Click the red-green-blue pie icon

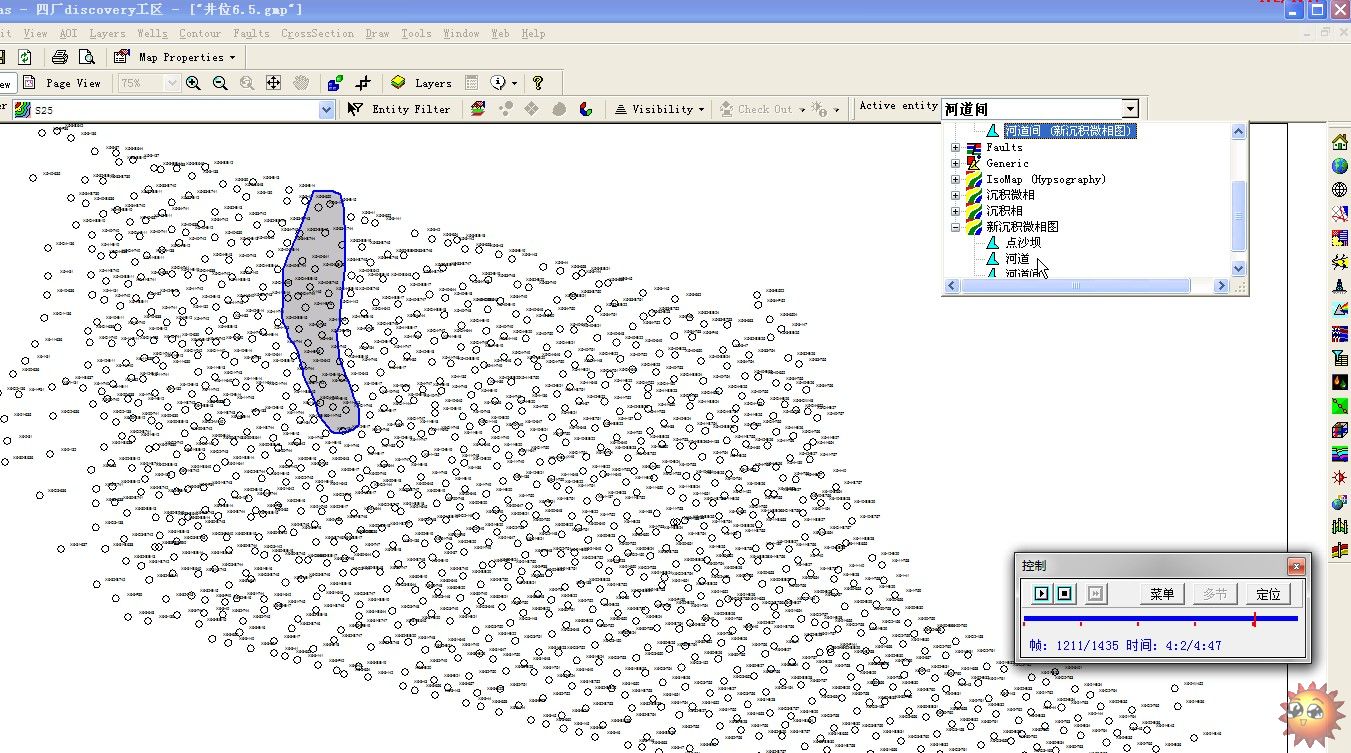[x=586, y=109]
